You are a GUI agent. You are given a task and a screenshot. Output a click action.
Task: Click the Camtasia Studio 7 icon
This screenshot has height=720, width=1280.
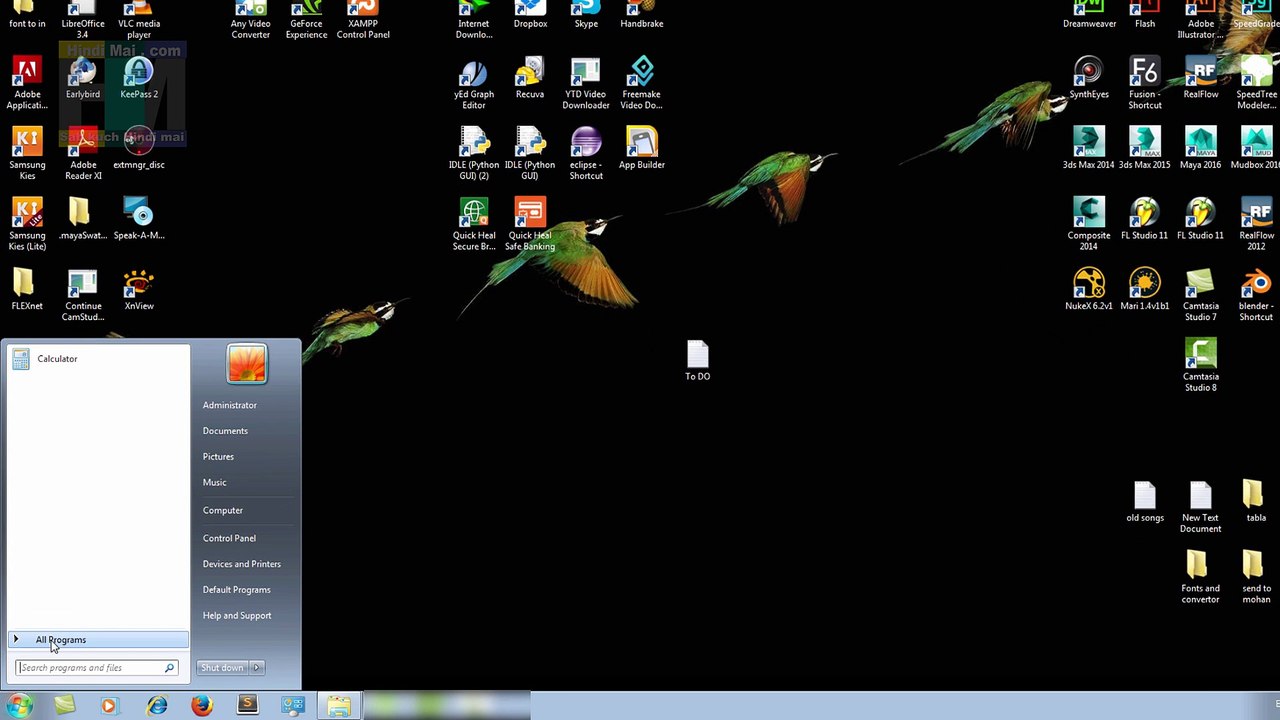coord(1201,295)
